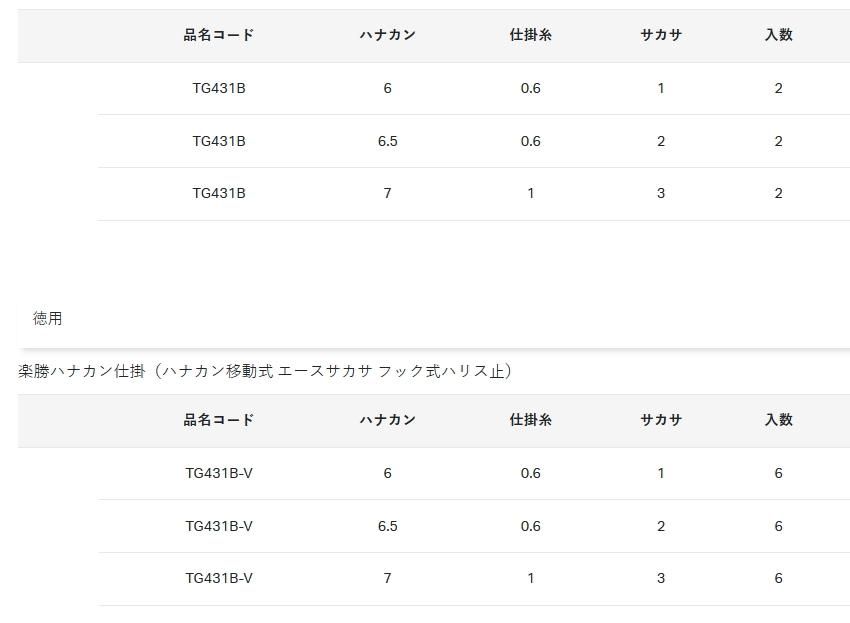Click 入数 value 2 in first TG431B row
Image resolution: width=850 pixels, height=623 pixels.
[x=778, y=88]
